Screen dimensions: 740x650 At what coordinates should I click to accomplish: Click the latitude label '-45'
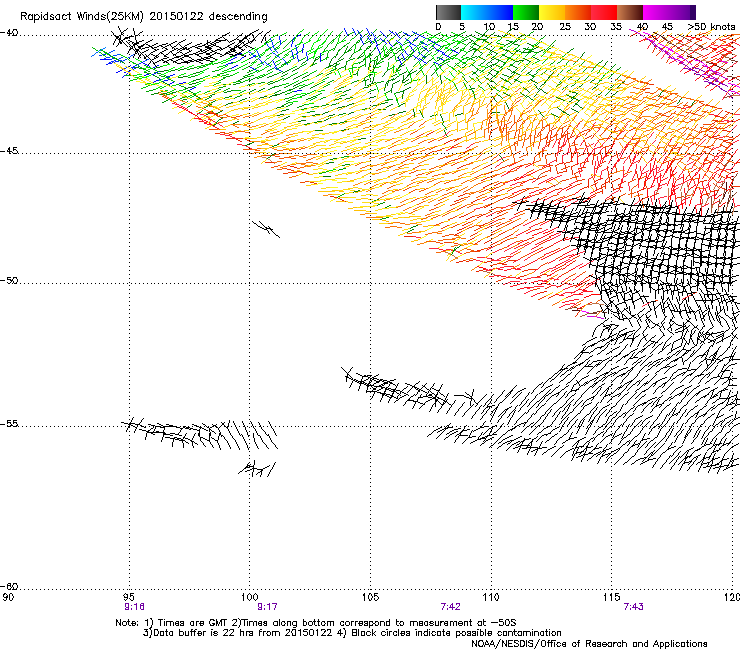(9, 151)
